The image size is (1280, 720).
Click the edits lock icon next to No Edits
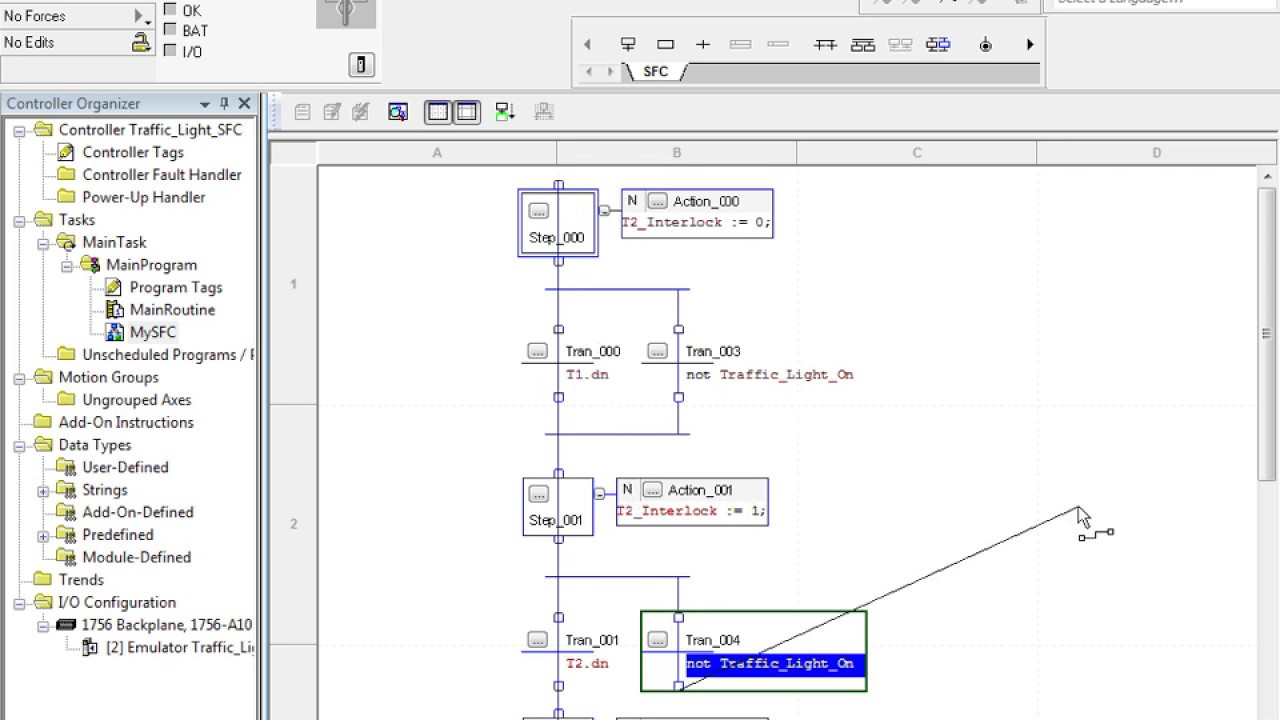141,42
